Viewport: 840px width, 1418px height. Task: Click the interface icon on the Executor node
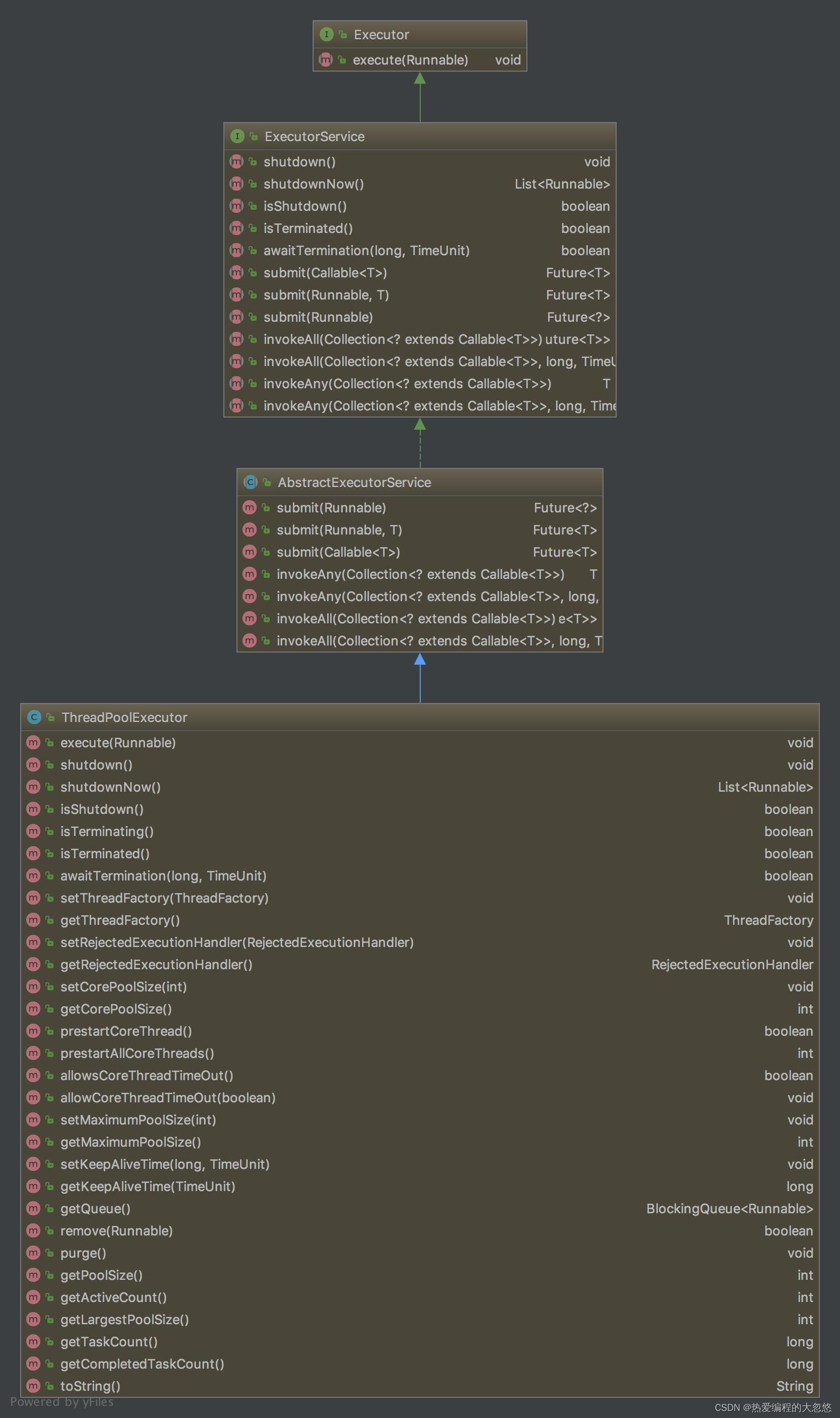pyautogui.click(x=327, y=34)
